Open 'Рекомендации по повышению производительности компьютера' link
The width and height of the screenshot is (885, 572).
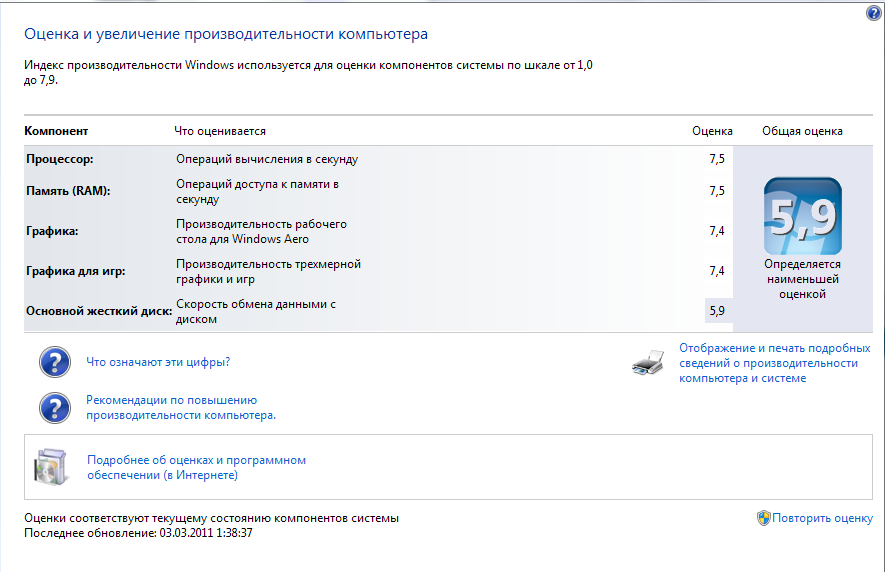[x=181, y=408]
